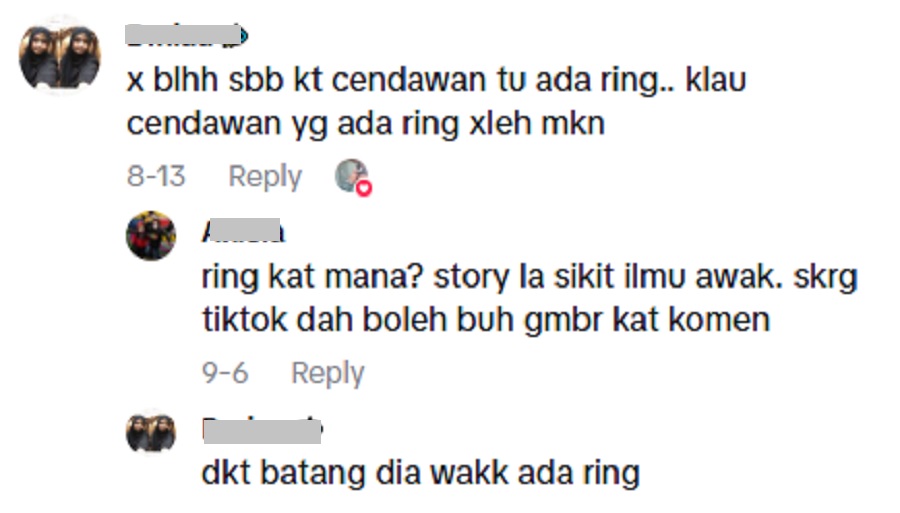Click the blurred username above "x blhh sbb" comment
This screenshot has width=900, height=513.
pyautogui.click(x=183, y=34)
